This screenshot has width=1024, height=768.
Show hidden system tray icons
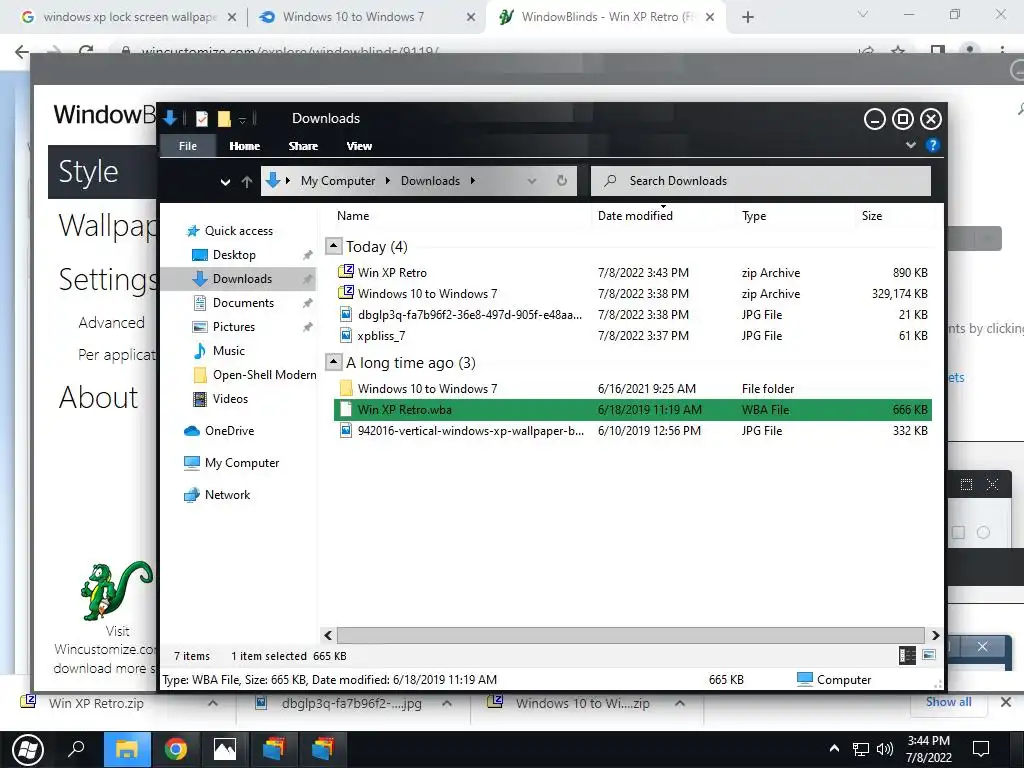tap(834, 749)
